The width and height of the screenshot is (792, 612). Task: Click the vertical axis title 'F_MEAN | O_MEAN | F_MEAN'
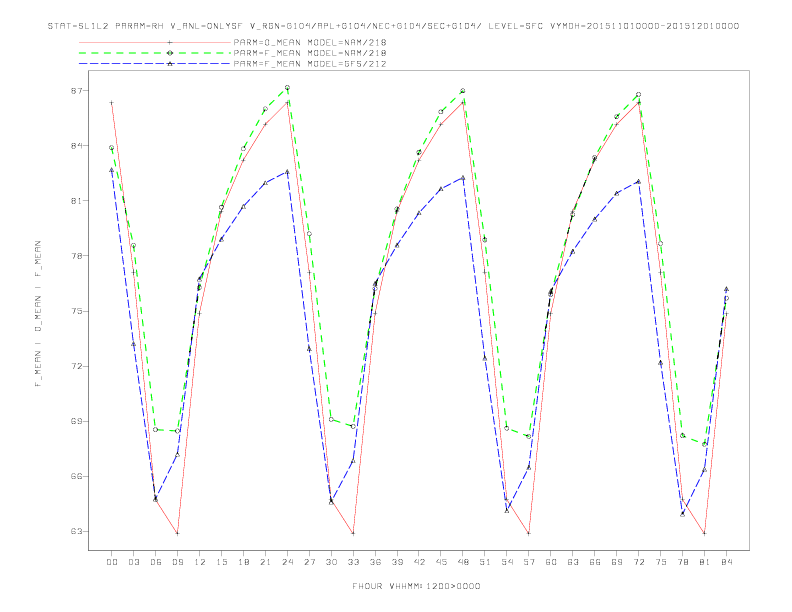tap(38, 314)
